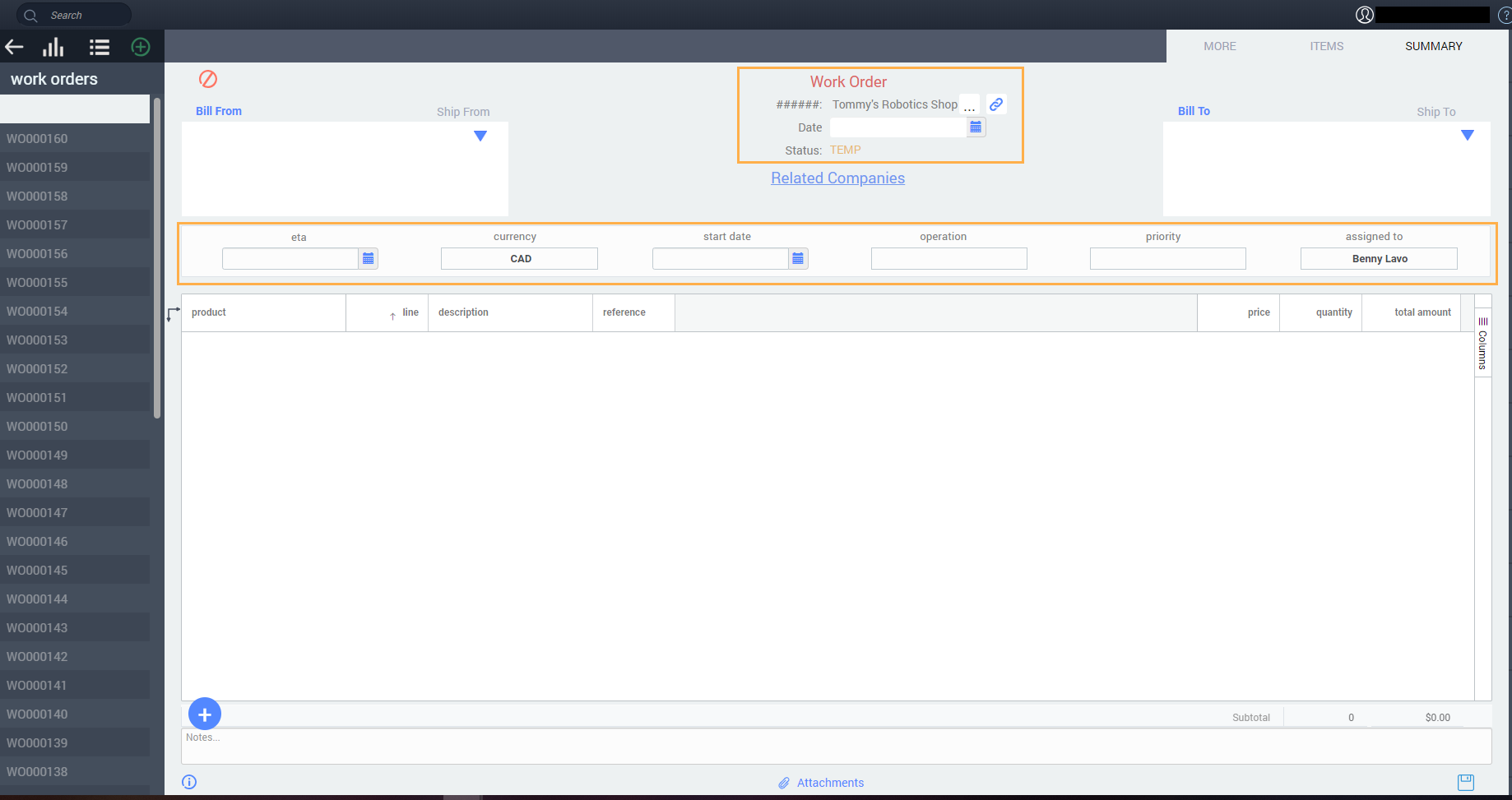Image resolution: width=1512 pixels, height=800 pixels.
Task: Select the Ship To tab
Action: [x=1436, y=112]
